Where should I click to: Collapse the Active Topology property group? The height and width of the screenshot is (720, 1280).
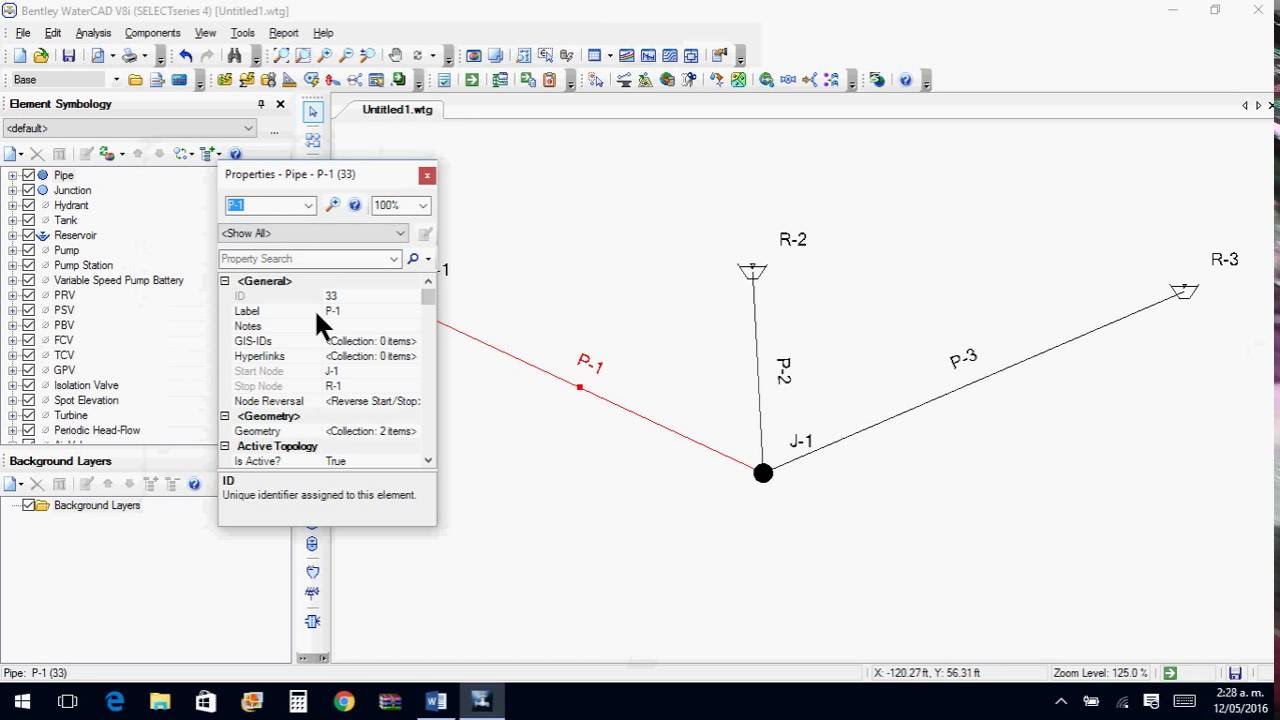tap(225, 446)
